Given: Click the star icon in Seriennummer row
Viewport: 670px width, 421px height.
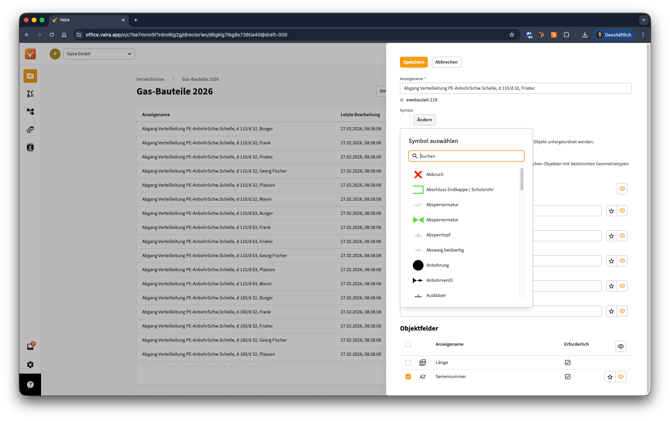Looking at the screenshot, I should coord(610,377).
